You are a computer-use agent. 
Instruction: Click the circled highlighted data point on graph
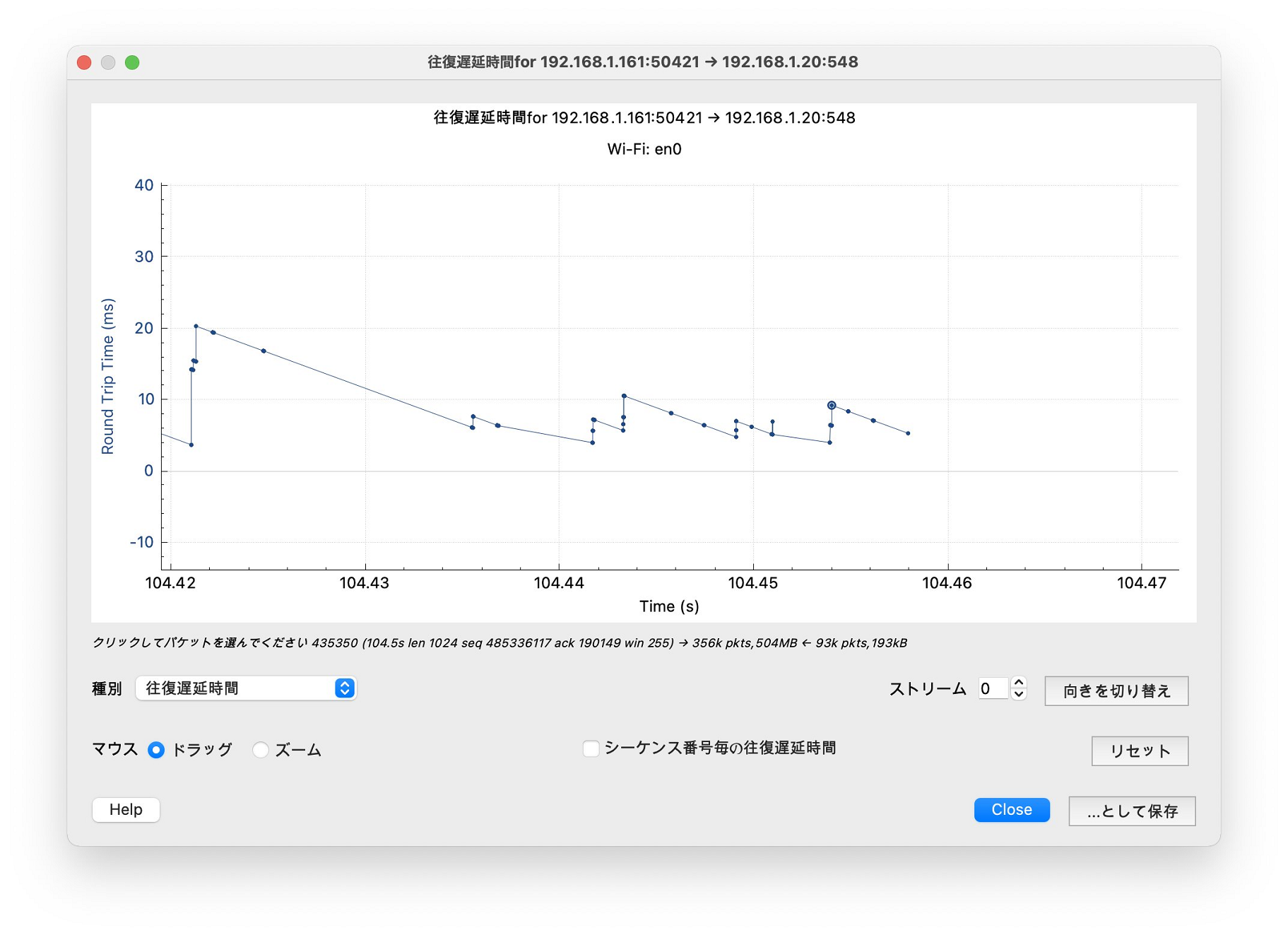832,406
